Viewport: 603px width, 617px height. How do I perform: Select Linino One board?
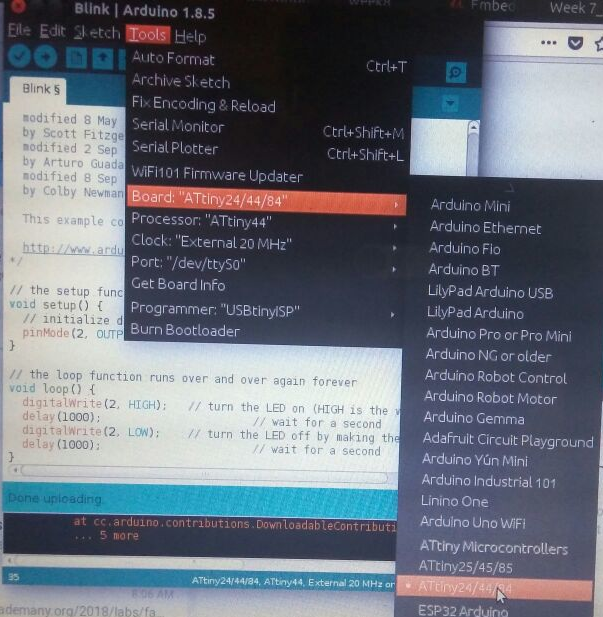(x=454, y=501)
